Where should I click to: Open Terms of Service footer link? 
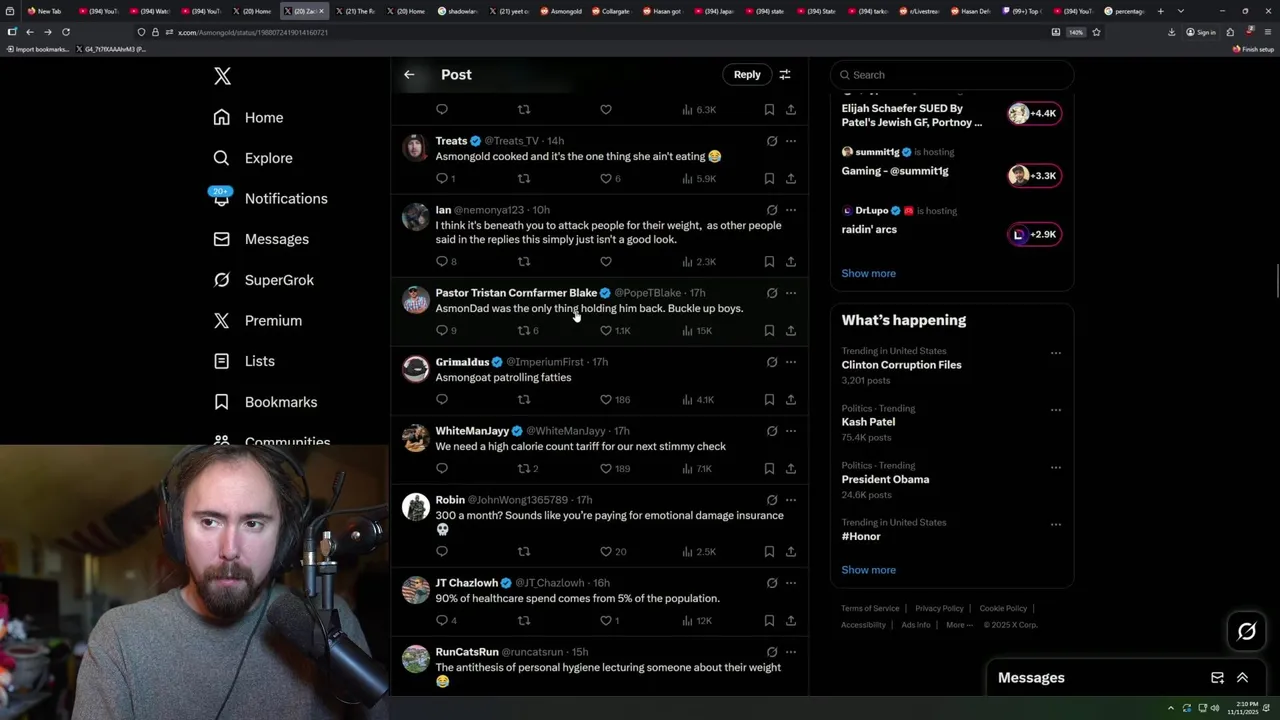coord(870,608)
